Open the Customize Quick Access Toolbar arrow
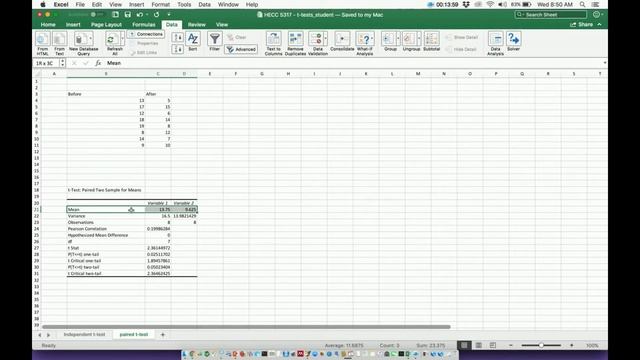The image size is (640, 360). 169,15
